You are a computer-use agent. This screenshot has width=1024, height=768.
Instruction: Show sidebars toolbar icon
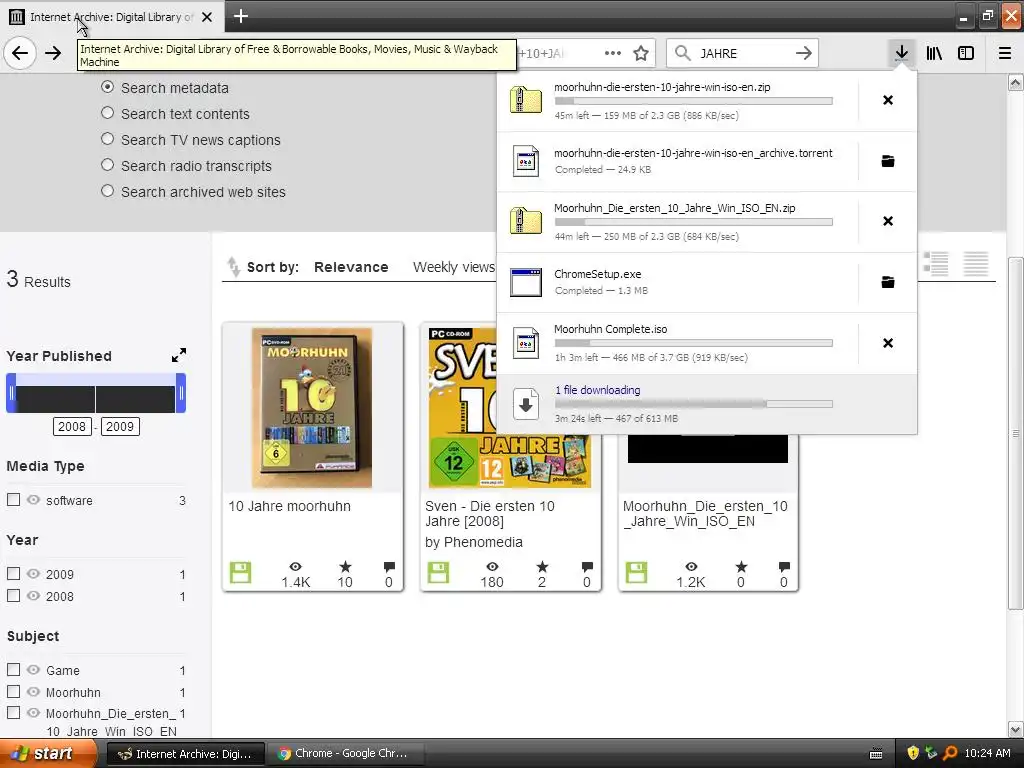point(966,53)
